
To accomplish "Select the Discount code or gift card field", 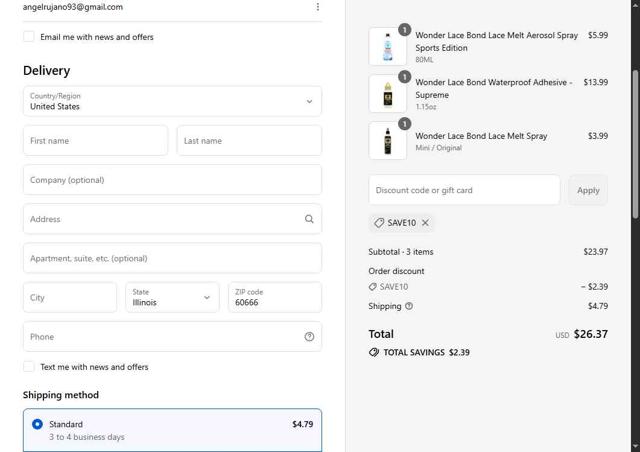I will (464, 190).
